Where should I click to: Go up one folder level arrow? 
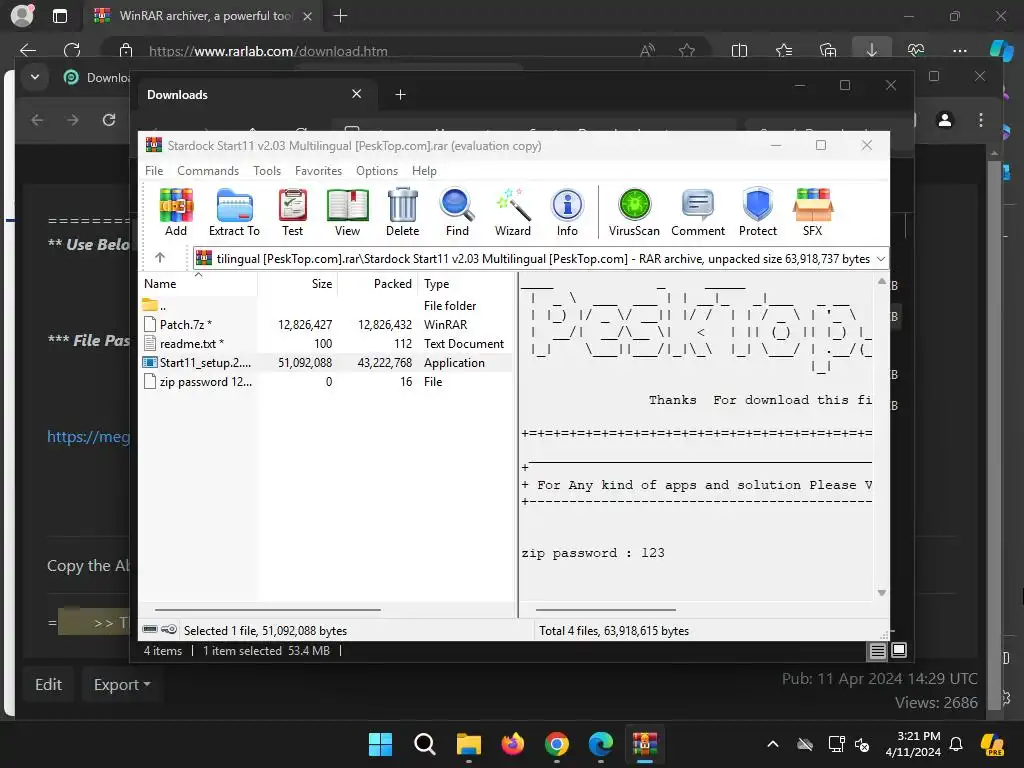click(160, 258)
